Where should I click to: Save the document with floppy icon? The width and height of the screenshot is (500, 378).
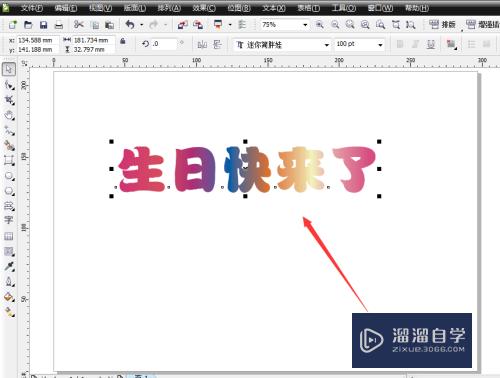tap(43, 25)
